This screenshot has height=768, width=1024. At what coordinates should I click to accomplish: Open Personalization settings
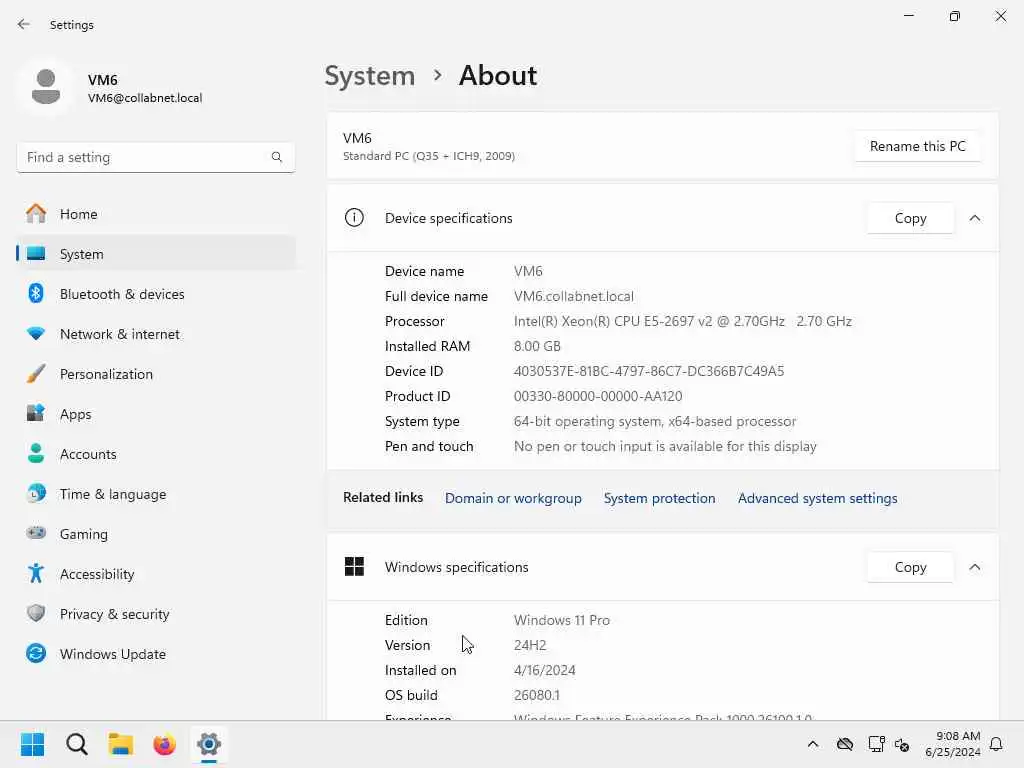[156, 374]
